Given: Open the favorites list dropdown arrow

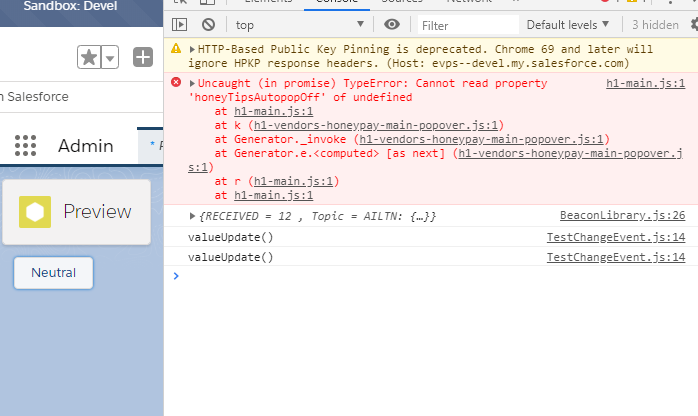Looking at the screenshot, I should pyautogui.click(x=109, y=57).
